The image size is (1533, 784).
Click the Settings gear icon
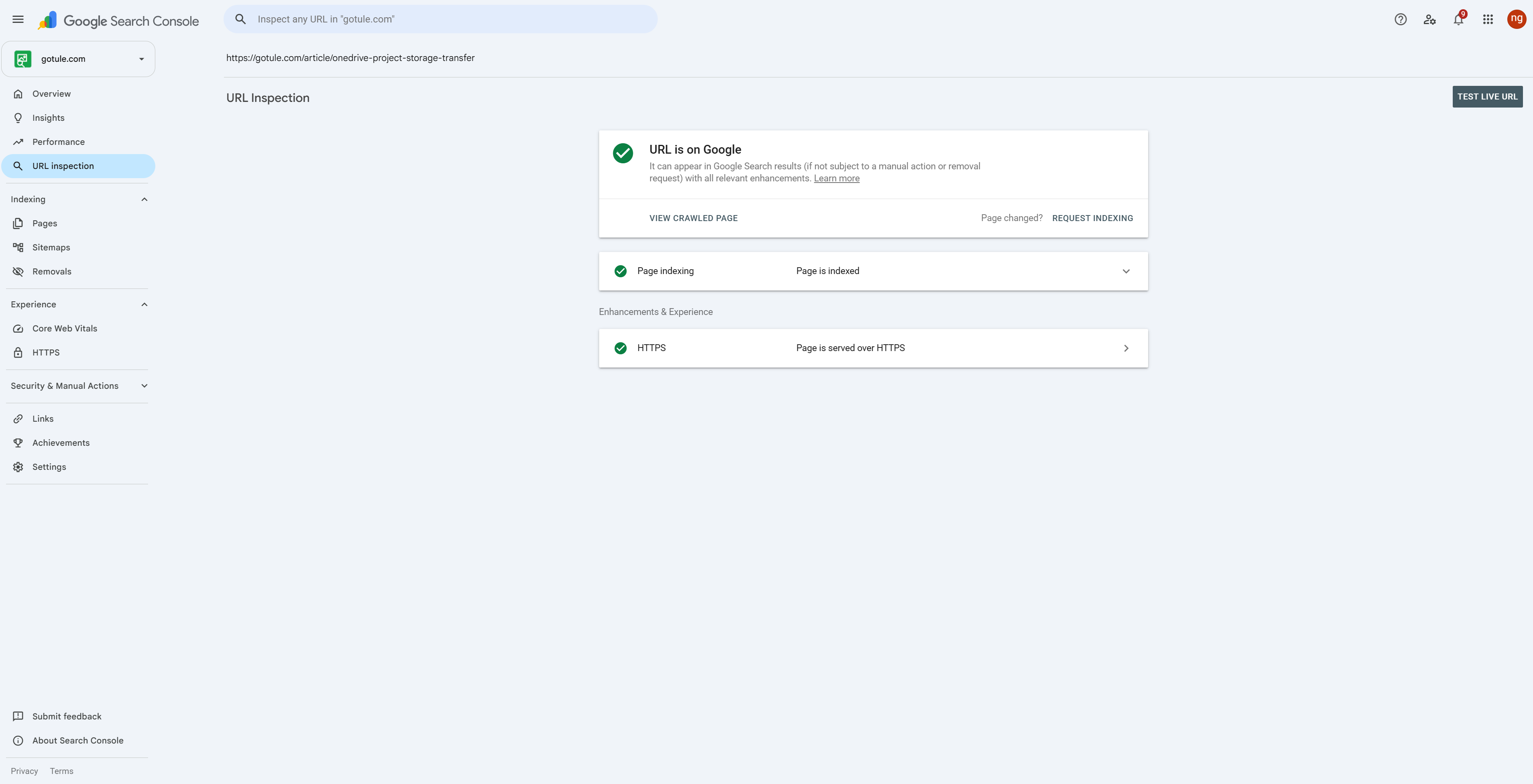(x=18, y=467)
